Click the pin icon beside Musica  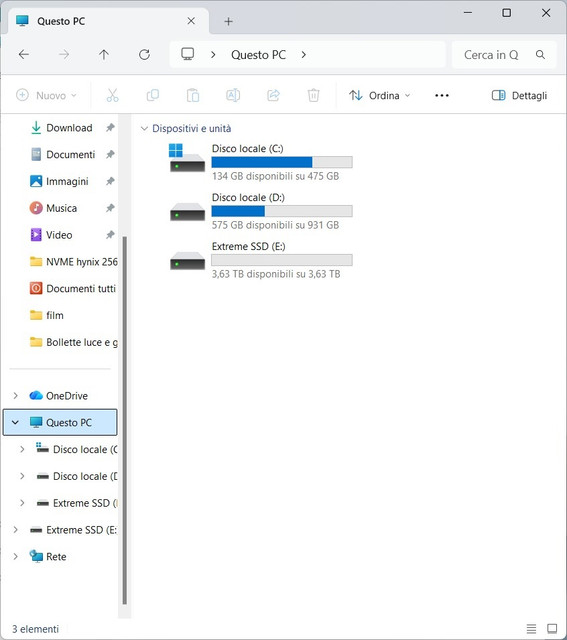[x=110, y=208]
